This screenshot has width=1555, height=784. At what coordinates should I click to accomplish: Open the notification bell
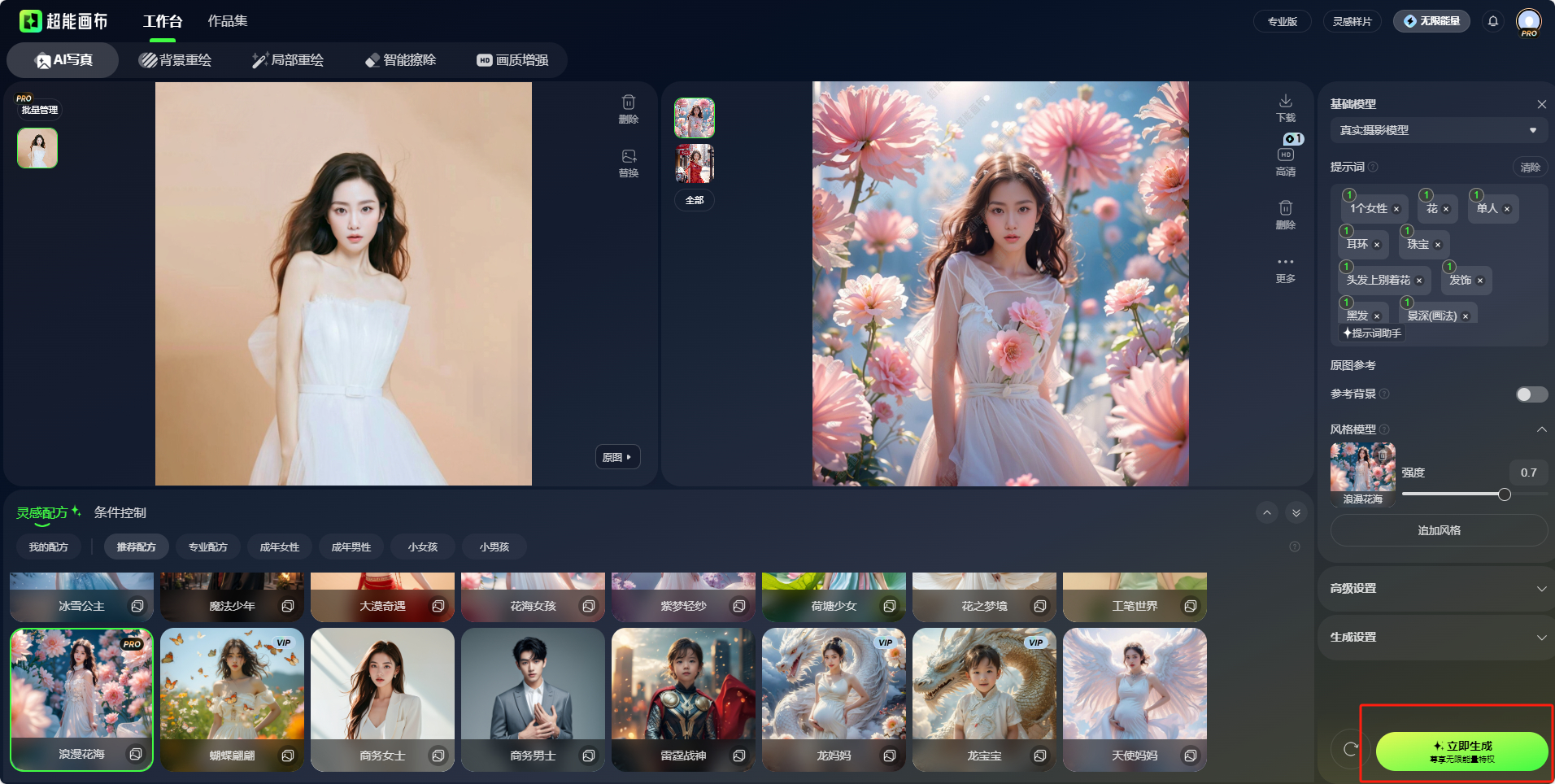tap(1493, 21)
